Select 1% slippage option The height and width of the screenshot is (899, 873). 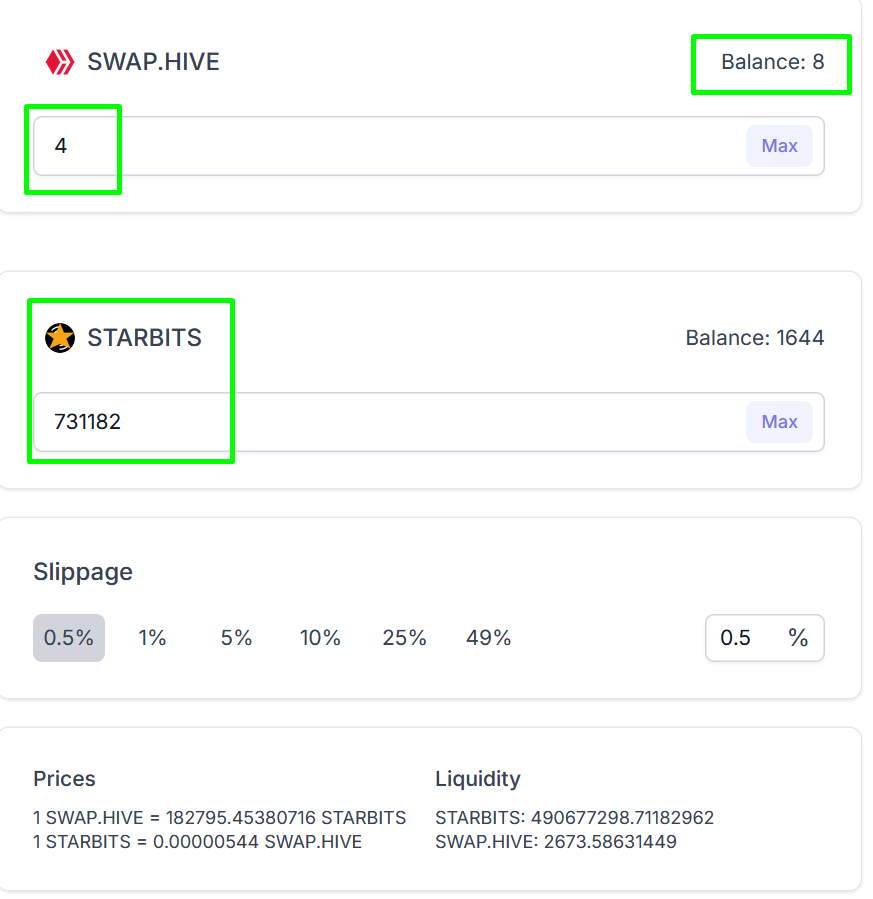152,638
